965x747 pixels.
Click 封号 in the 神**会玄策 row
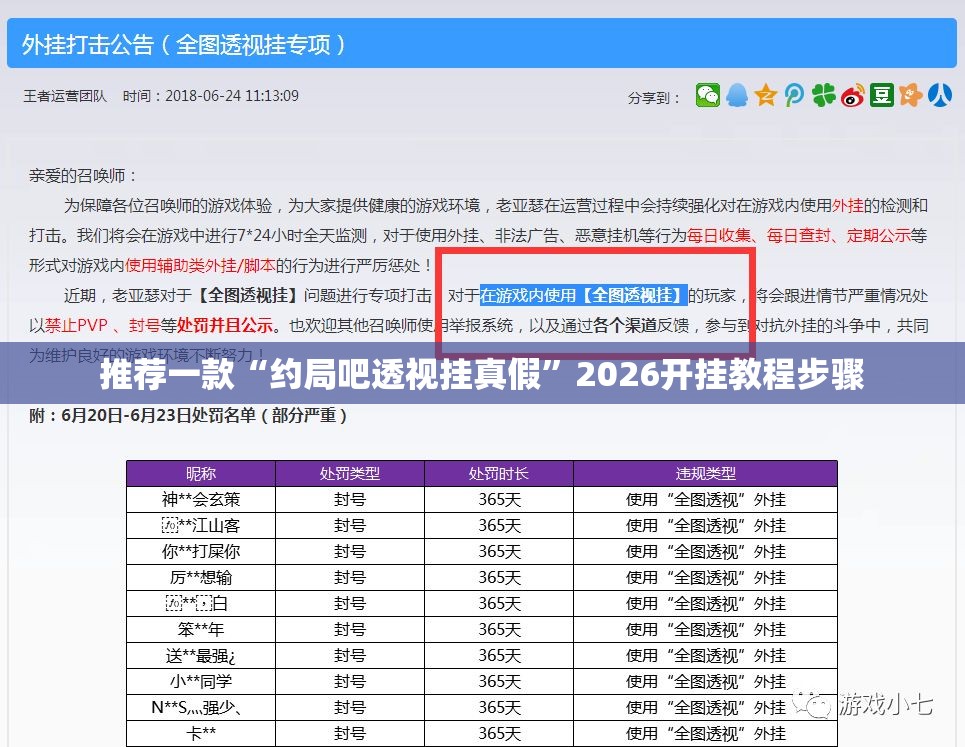coord(350,499)
